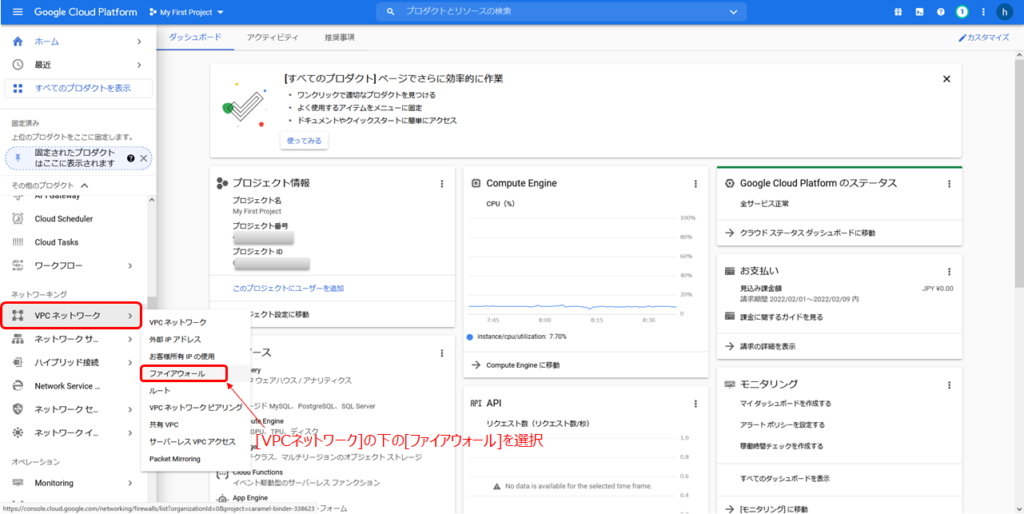The image size is (1024, 514).
Task: Dismiss the pinned products hint
Action: click(x=144, y=158)
